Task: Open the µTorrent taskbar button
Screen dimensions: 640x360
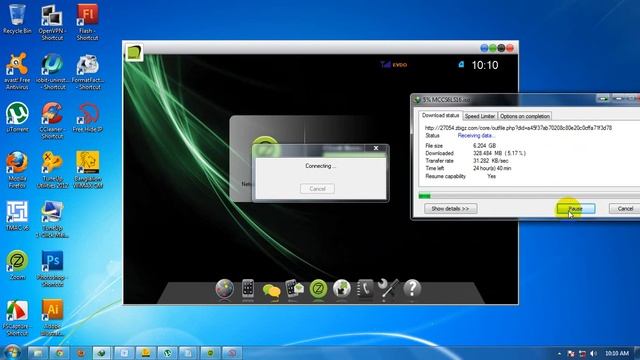Action: click(167, 353)
